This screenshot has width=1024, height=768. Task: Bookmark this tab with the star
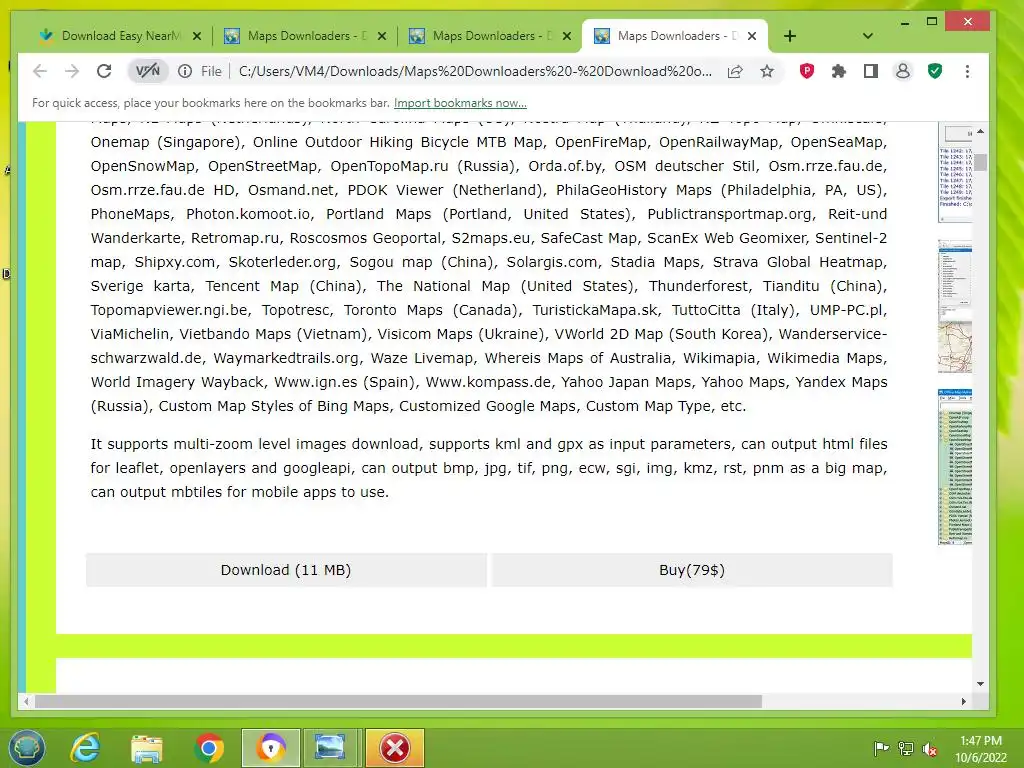tap(767, 71)
